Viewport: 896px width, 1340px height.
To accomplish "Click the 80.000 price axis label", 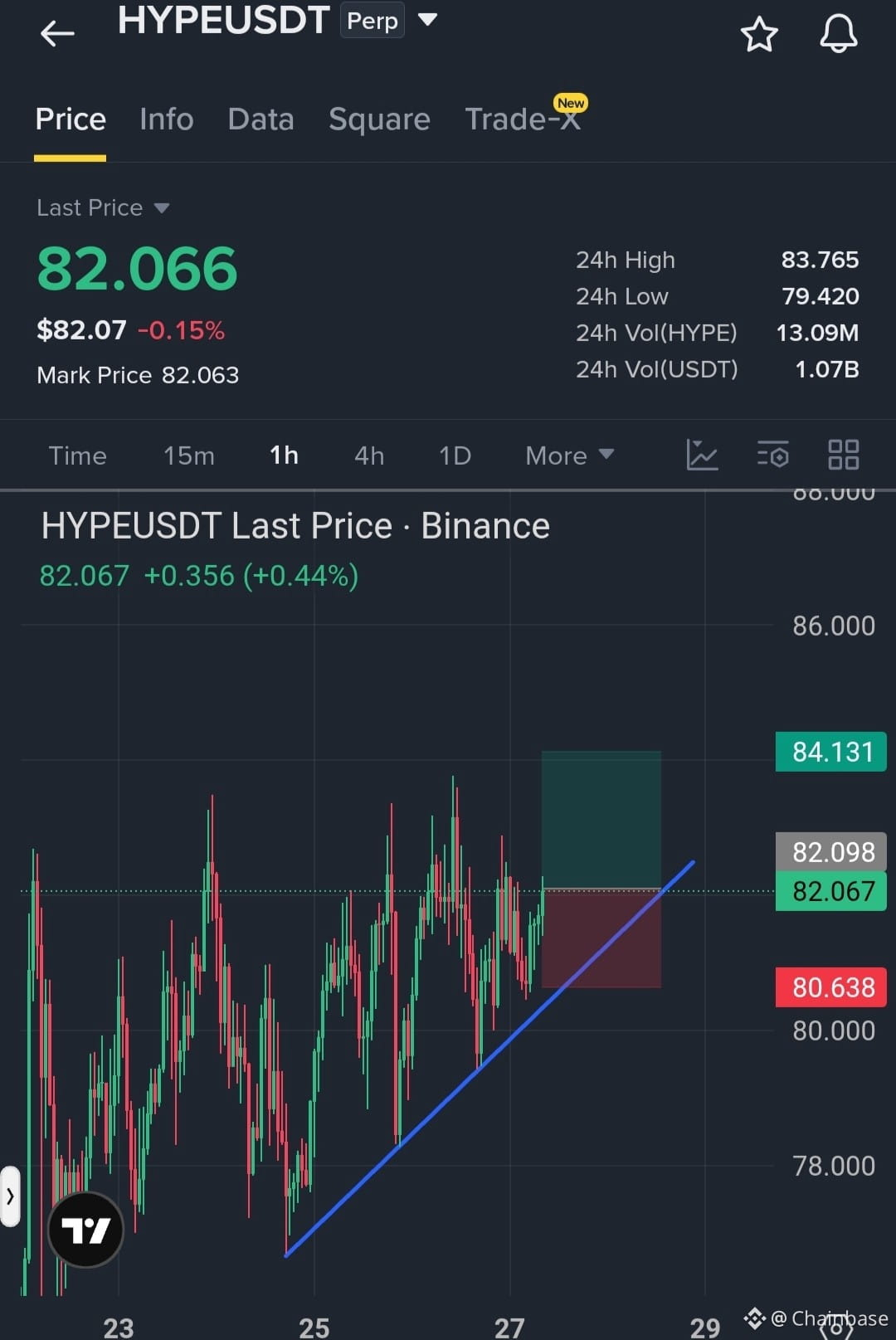I will point(833,1031).
